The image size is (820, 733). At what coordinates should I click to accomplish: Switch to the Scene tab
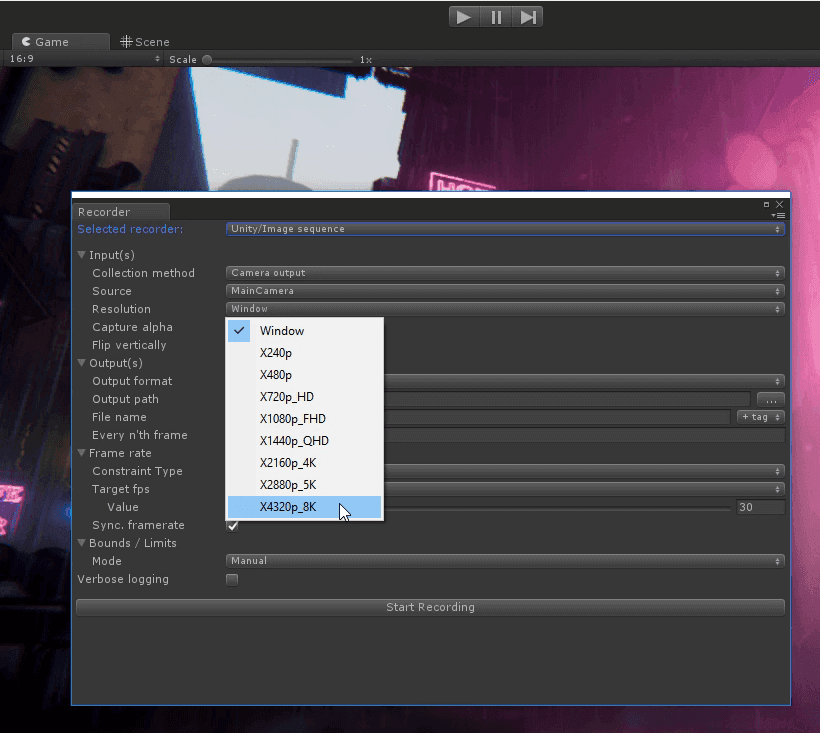[145, 42]
